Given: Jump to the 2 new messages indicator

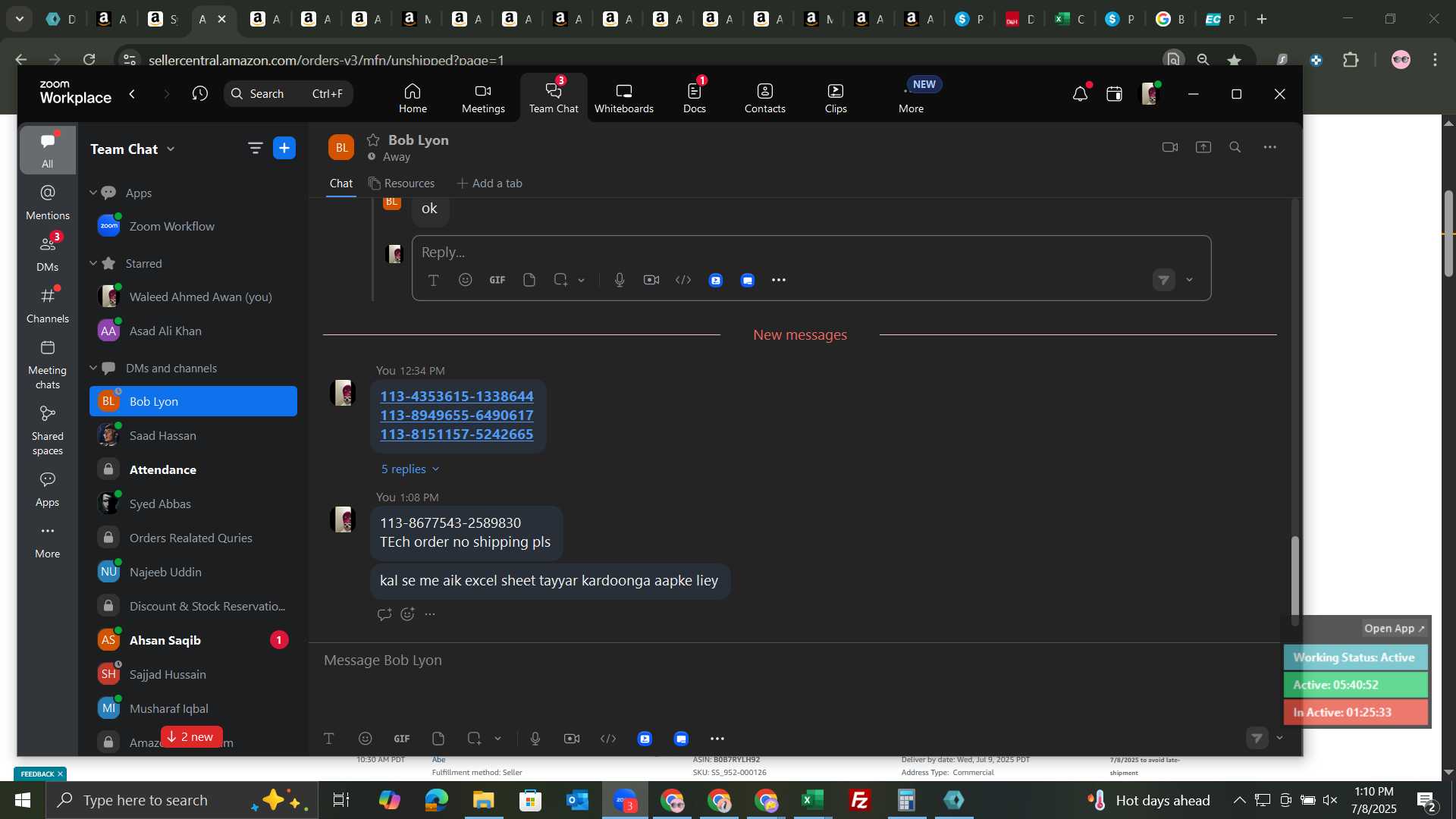Looking at the screenshot, I should tap(191, 736).
